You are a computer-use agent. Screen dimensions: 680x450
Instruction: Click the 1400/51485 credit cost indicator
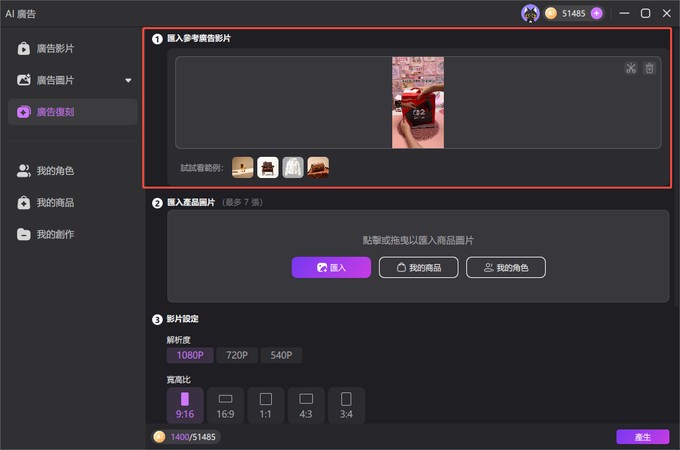[x=186, y=437]
